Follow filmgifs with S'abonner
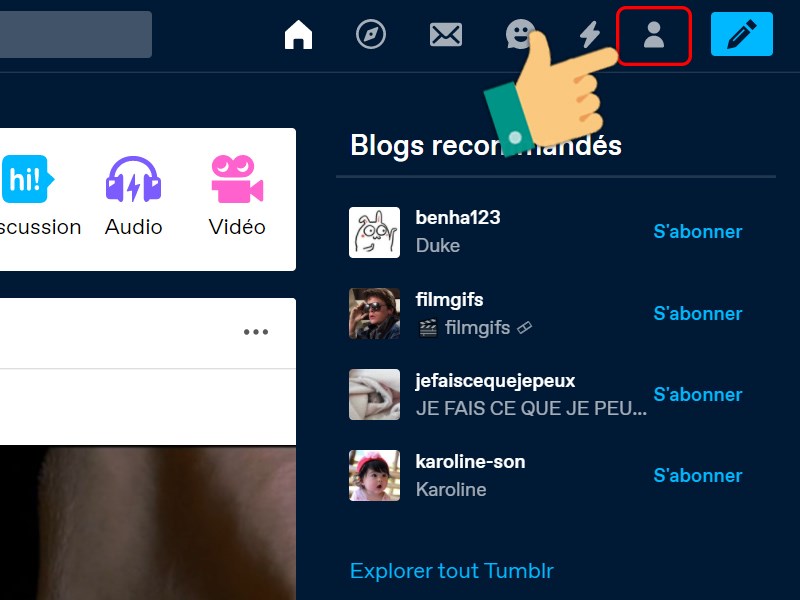The image size is (800, 600). (x=697, y=313)
